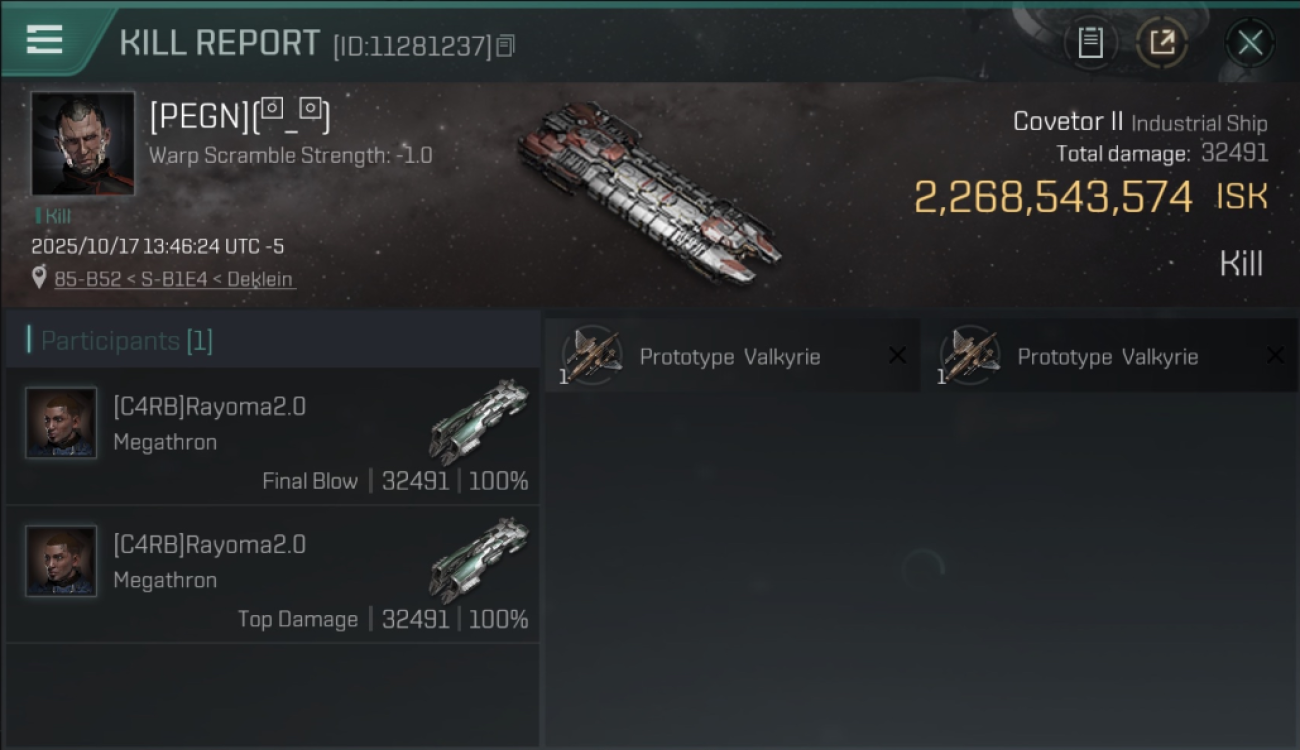Select Covetor II ship name label
1300x750 pixels.
(x=1068, y=122)
